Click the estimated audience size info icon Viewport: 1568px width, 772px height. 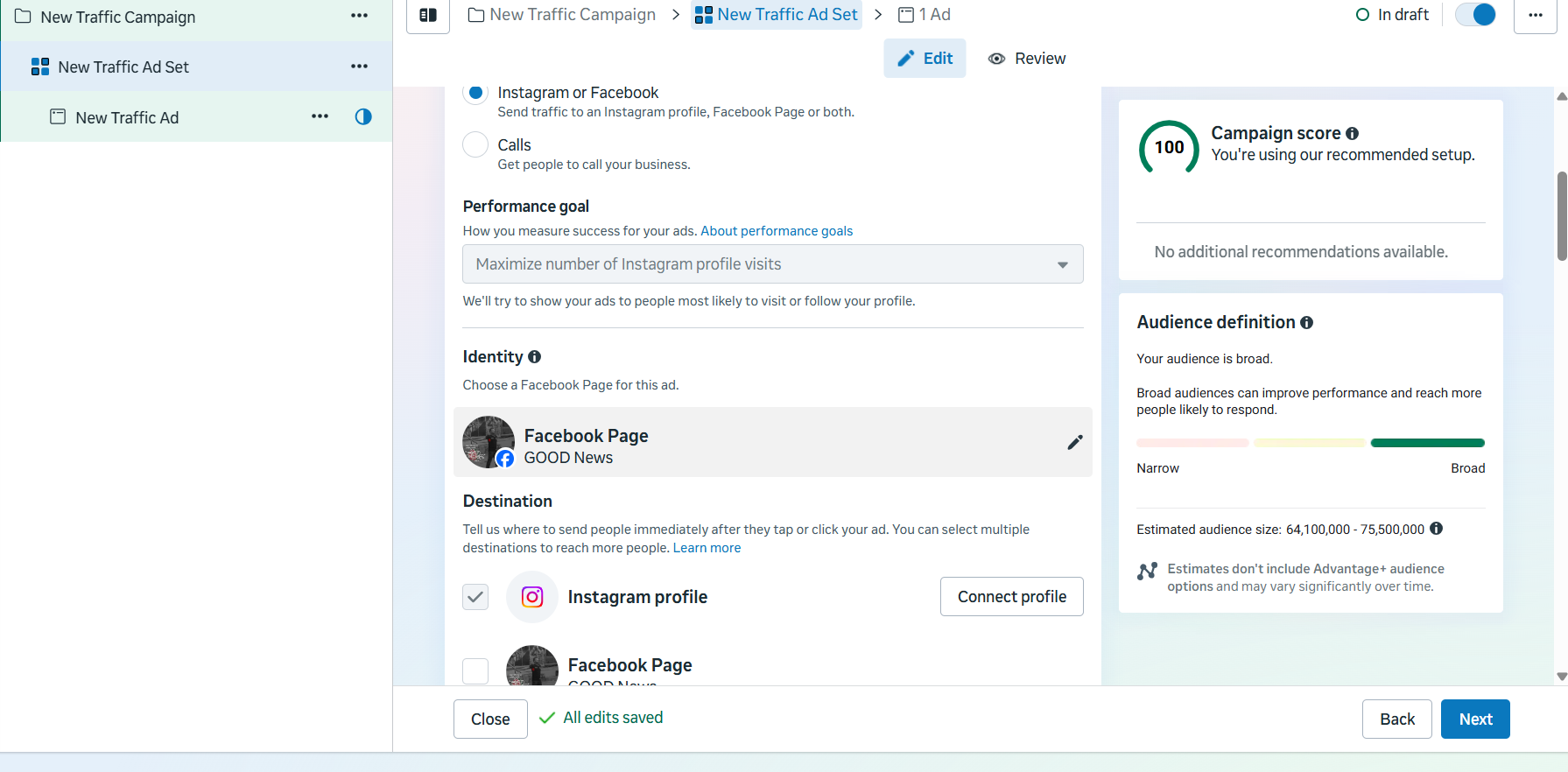click(x=1436, y=529)
